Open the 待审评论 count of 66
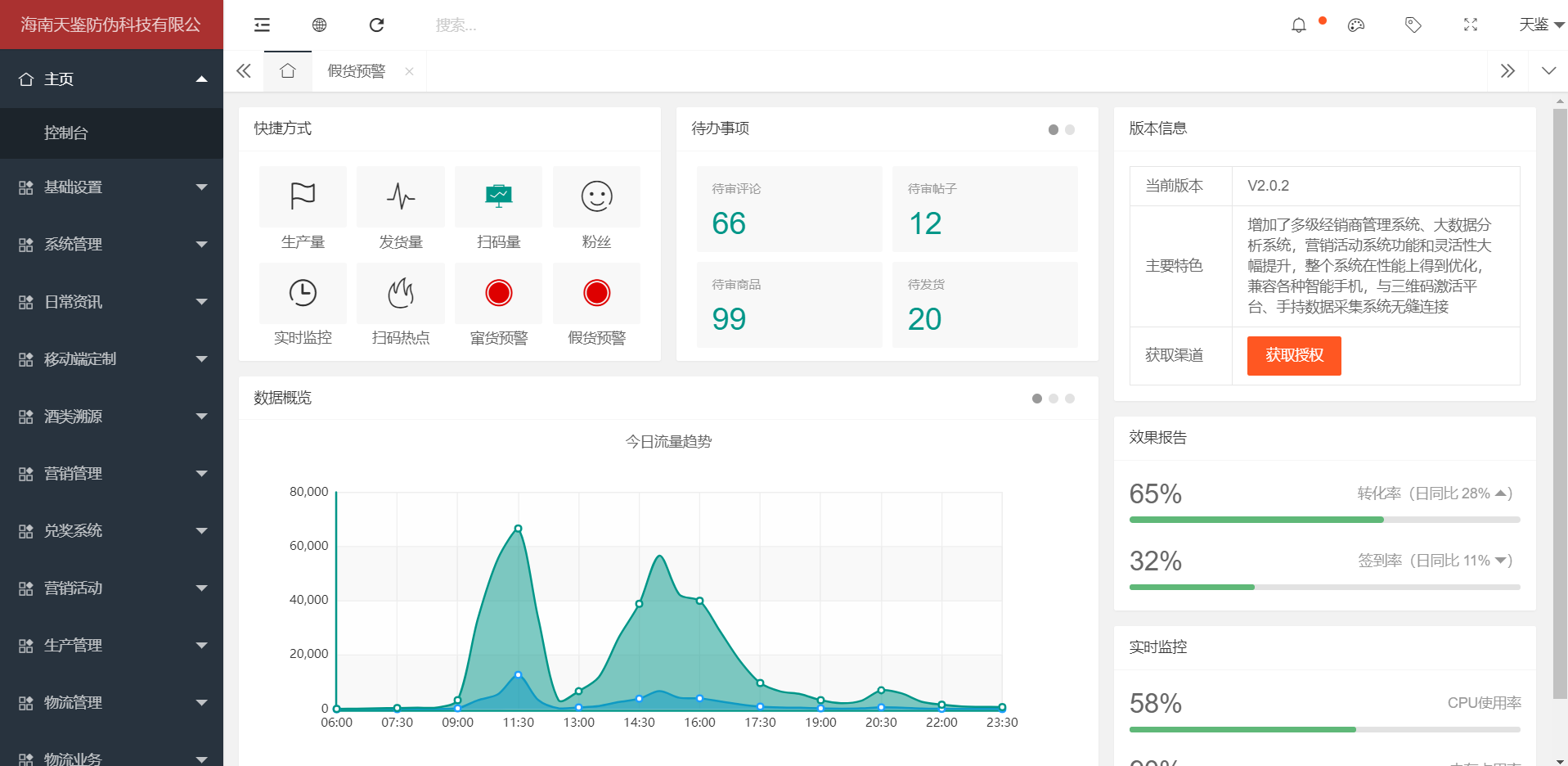This screenshot has width=1568, height=766. coord(729,223)
